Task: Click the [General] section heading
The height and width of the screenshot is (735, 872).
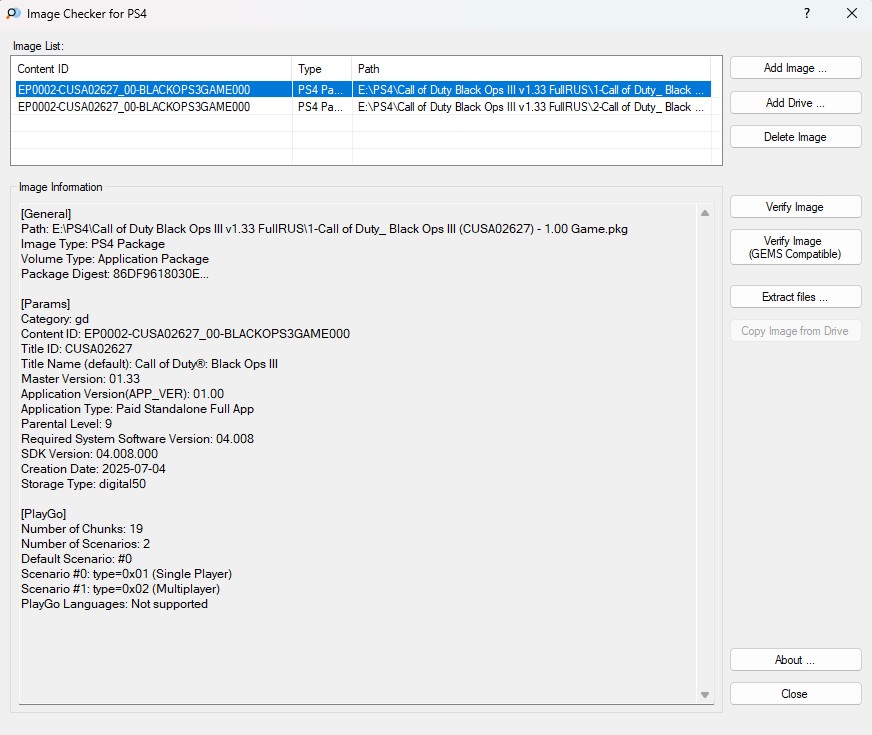Action: (x=46, y=214)
